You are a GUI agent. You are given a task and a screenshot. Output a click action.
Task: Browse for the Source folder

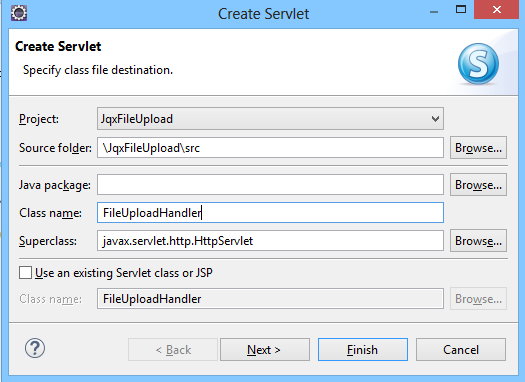[478, 148]
